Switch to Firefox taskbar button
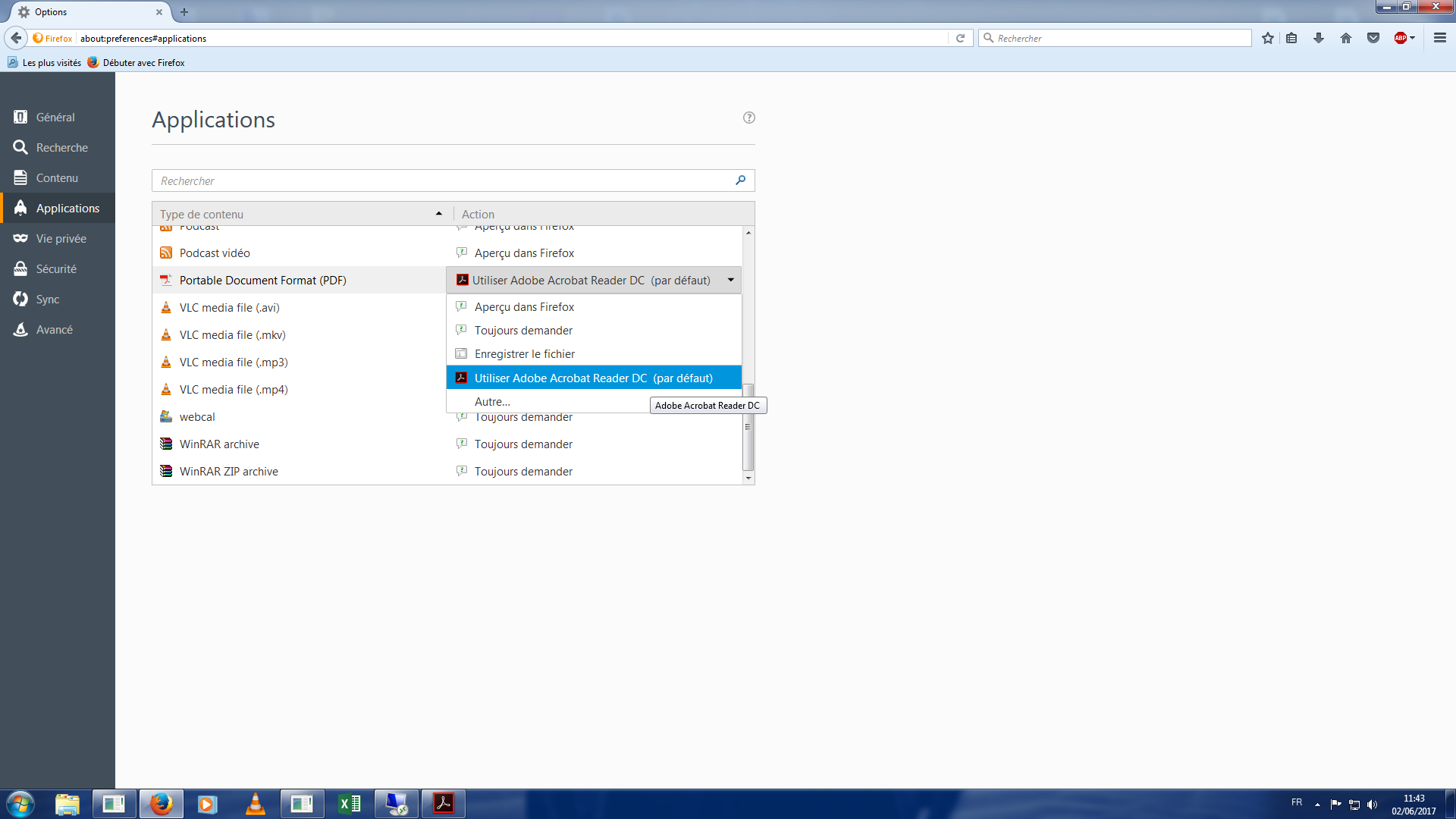Screen dimensions: 1456x819 pos(161,804)
